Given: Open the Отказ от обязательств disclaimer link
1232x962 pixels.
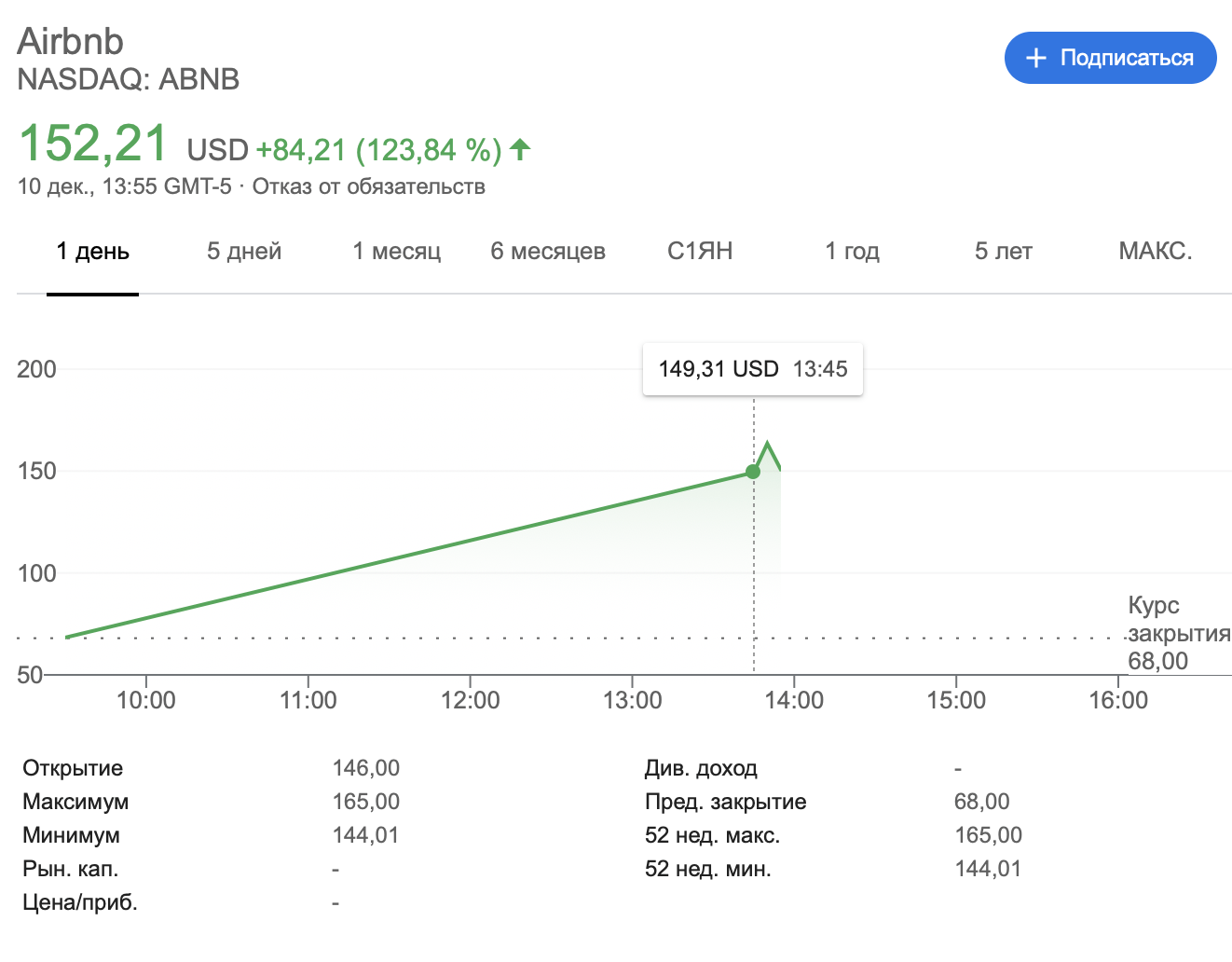Looking at the screenshot, I should tap(369, 186).
